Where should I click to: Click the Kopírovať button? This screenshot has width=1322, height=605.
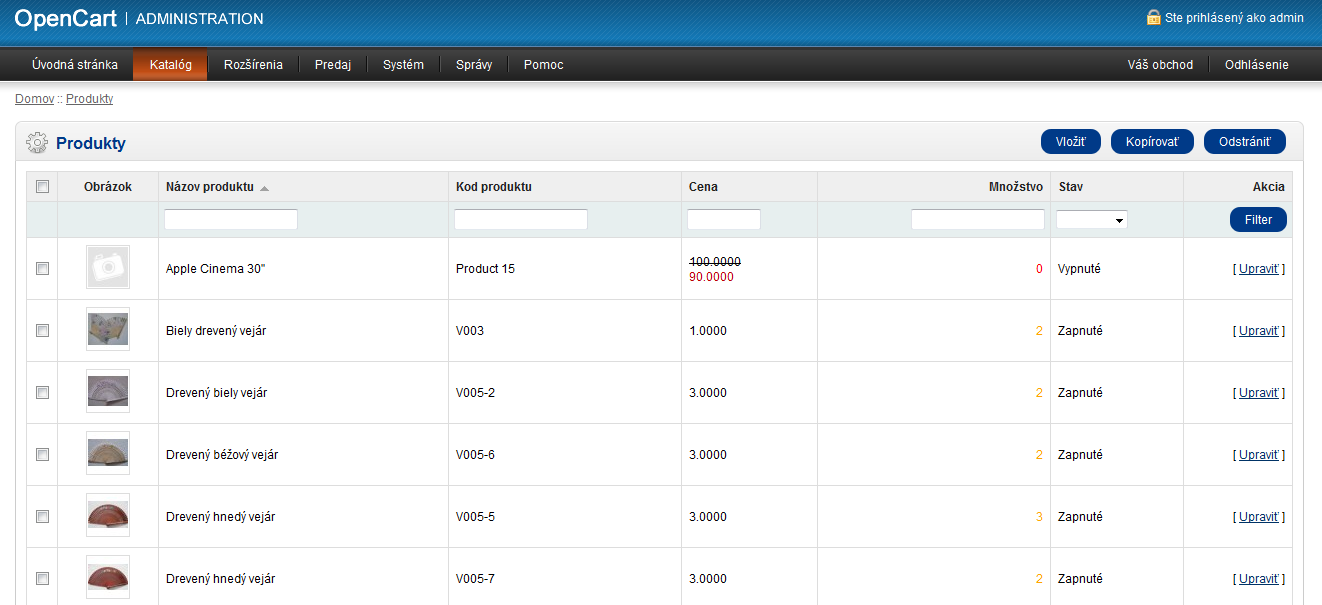(1152, 142)
